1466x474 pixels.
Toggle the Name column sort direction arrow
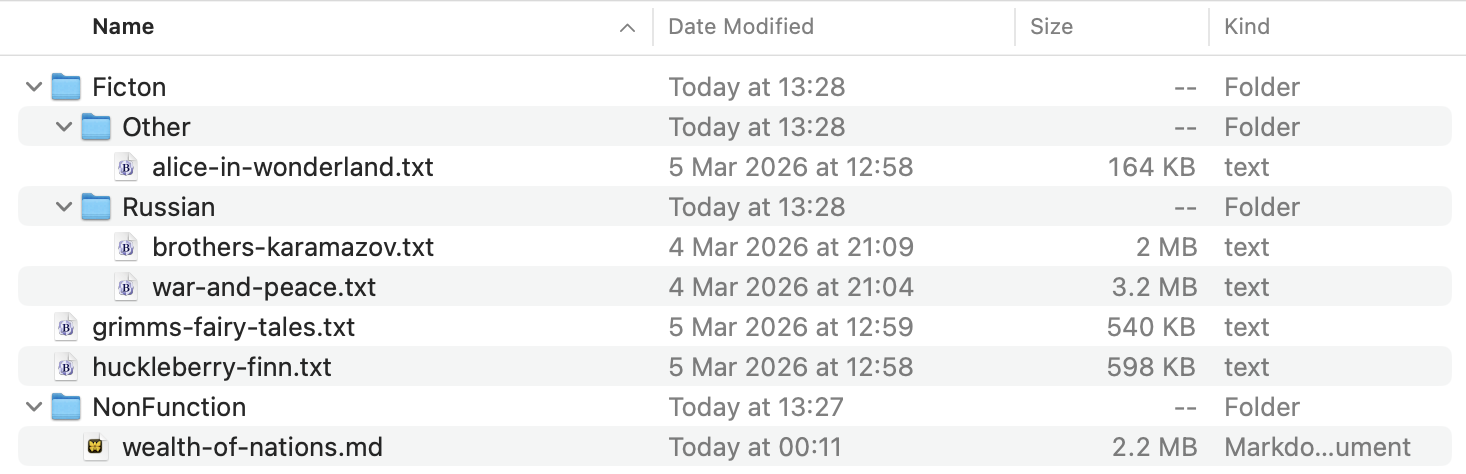click(x=628, y=28)
